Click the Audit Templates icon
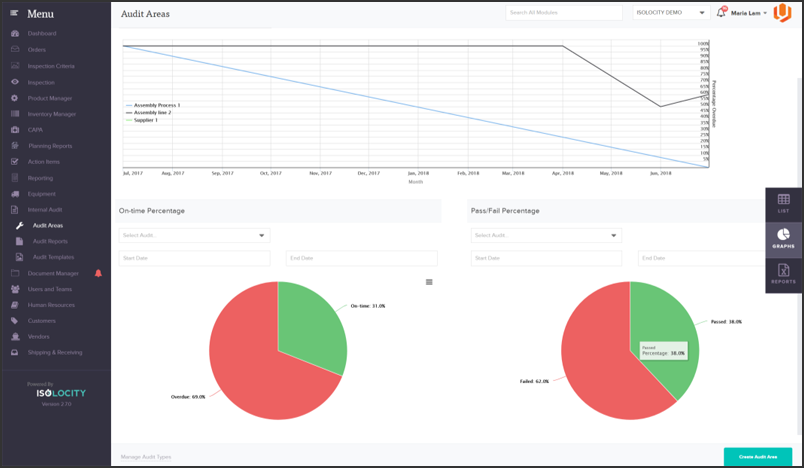804x468 pixels. point(19,257)
